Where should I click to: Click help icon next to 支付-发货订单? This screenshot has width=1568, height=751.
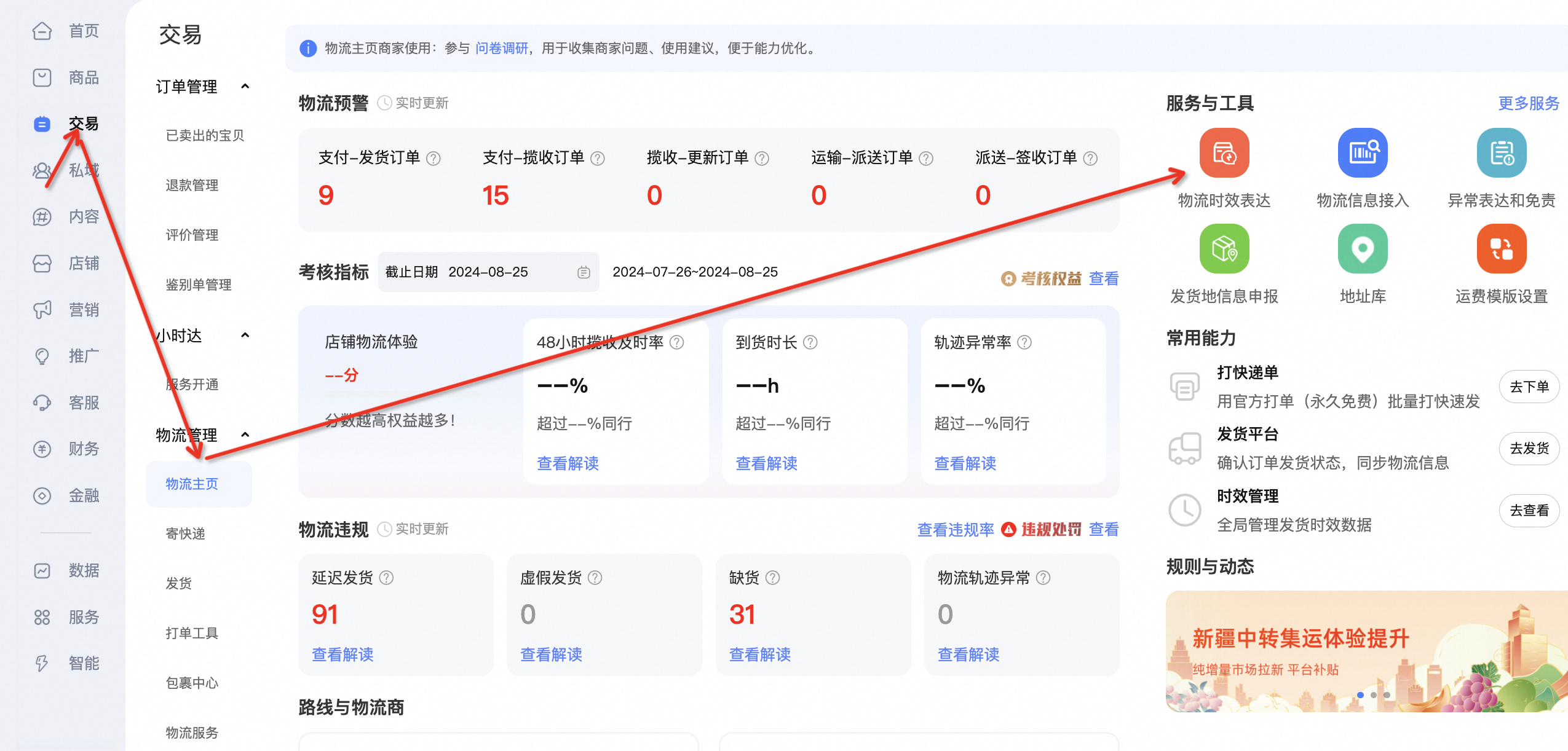coord(434,159)
